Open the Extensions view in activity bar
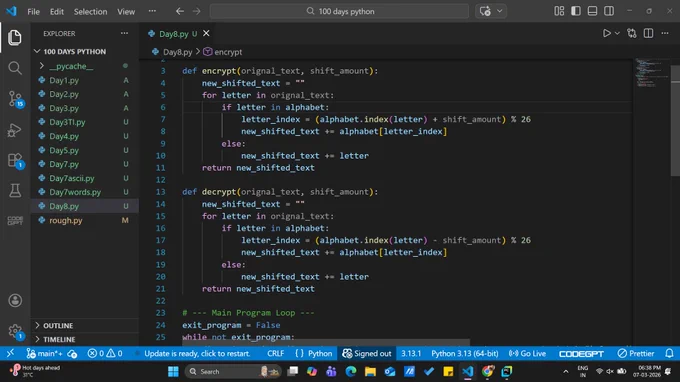Image resolution: width=680 pixels, height=382 pixels. tap(15, 160)
